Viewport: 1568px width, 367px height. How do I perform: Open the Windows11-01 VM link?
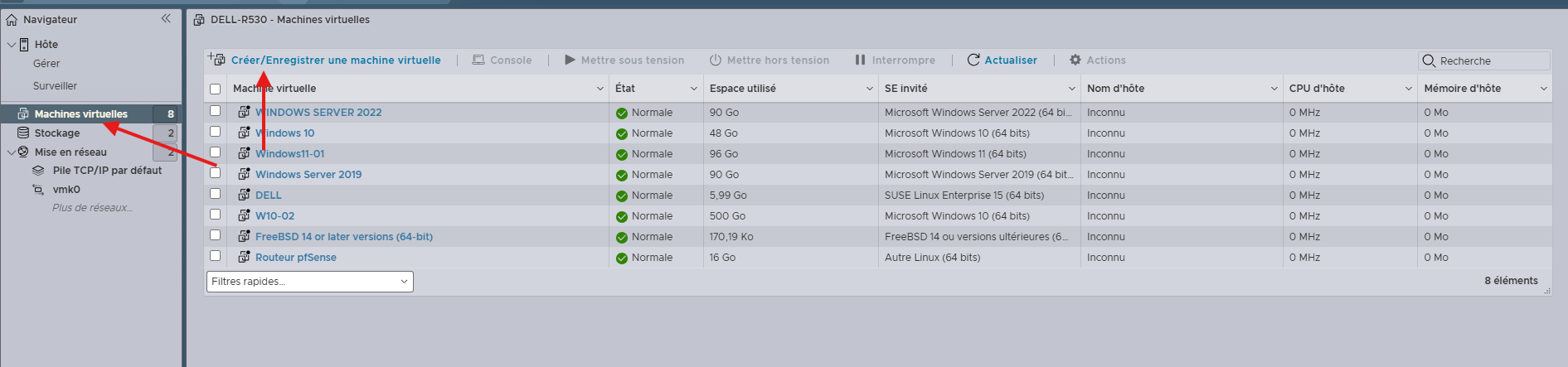pyautogui.click(x=290, y=153)
